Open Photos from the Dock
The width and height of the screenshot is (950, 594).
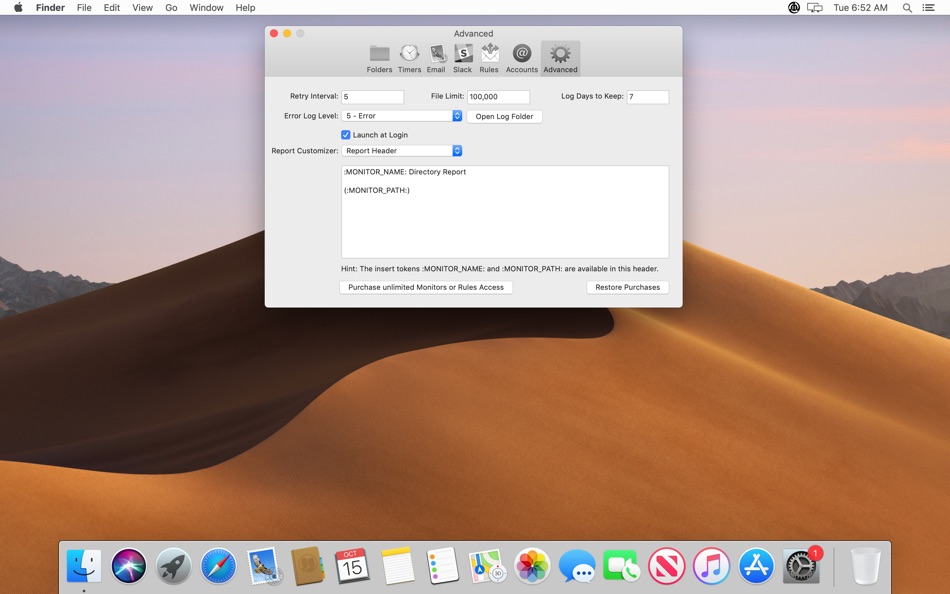point(532,566)
